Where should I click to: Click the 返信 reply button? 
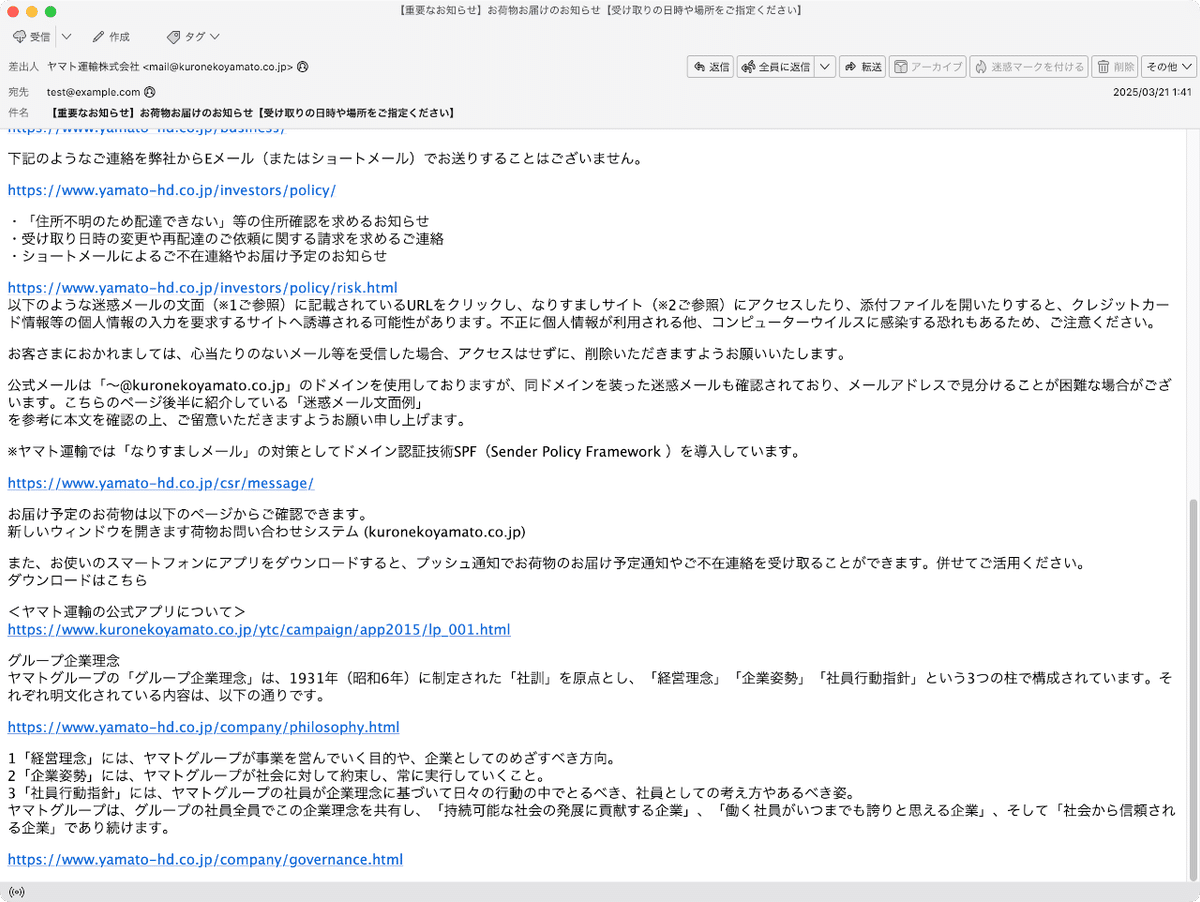point(710,67)
